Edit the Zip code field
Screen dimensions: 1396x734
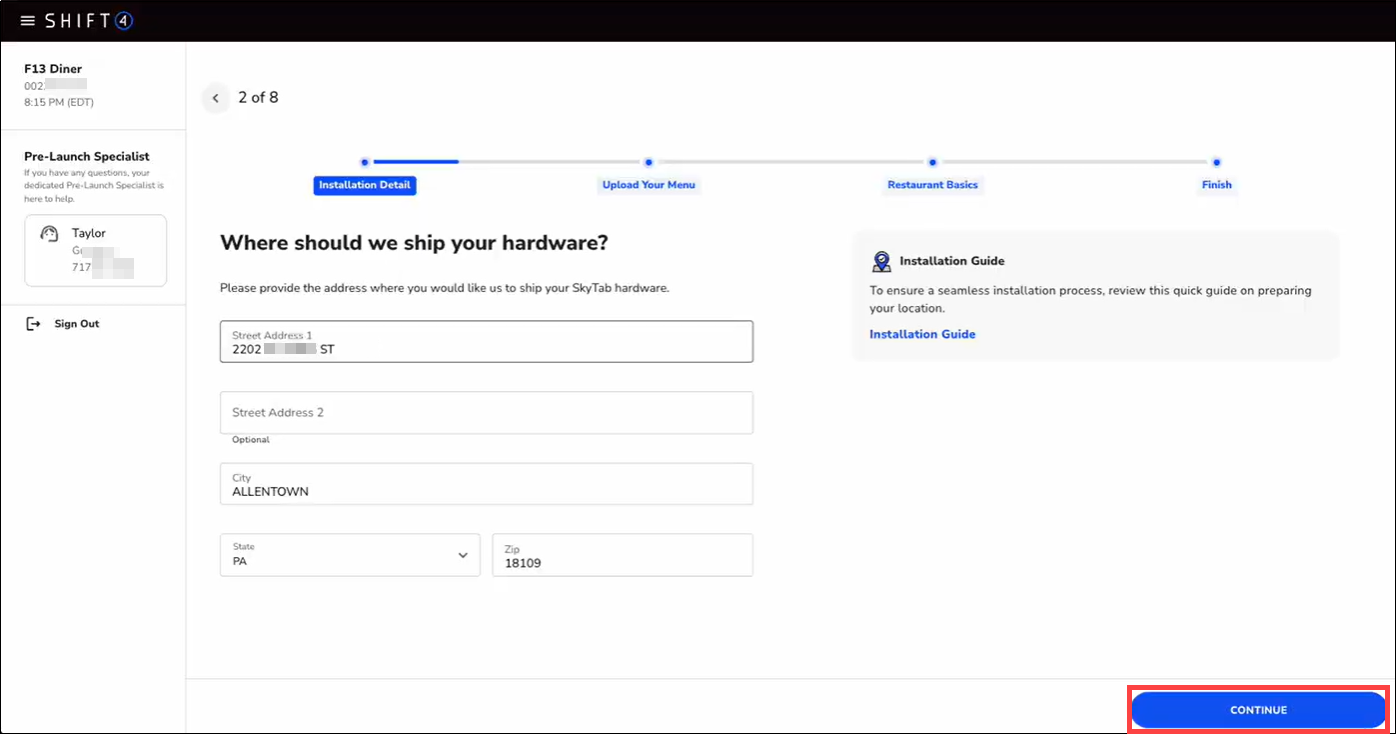tap(622, 556)
